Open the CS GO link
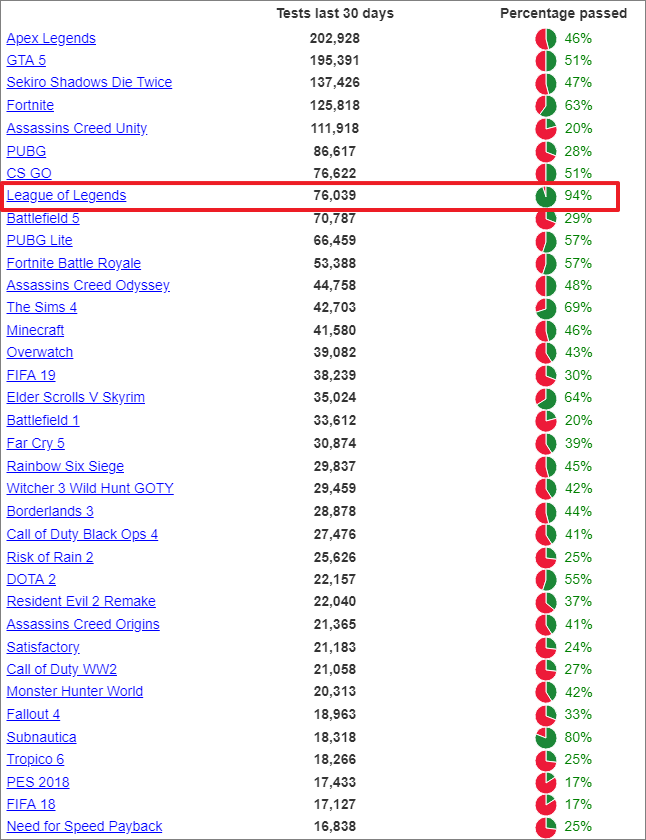 [x=29, y=174]
